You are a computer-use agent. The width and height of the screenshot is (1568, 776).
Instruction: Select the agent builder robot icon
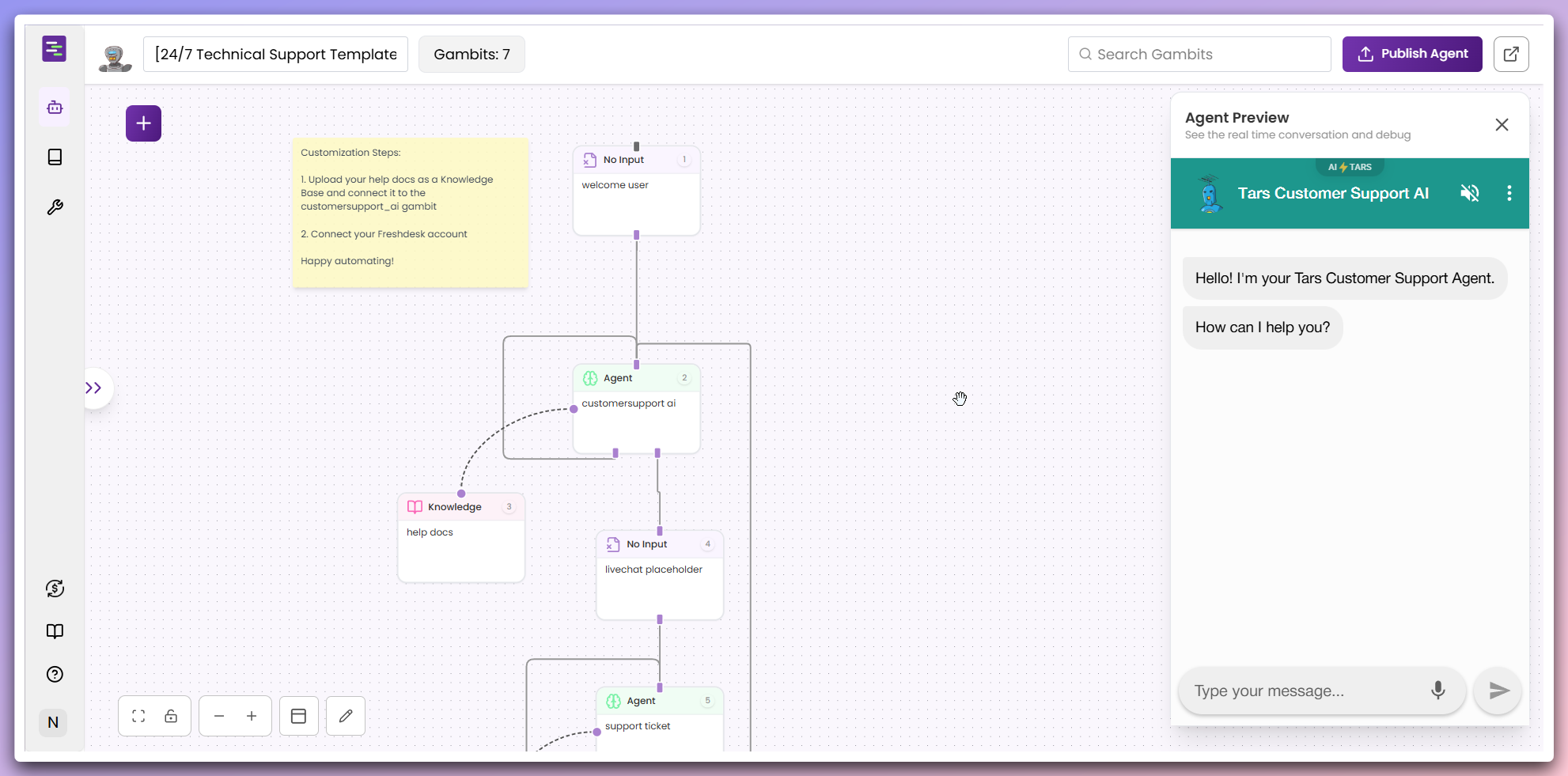(55, 107)
